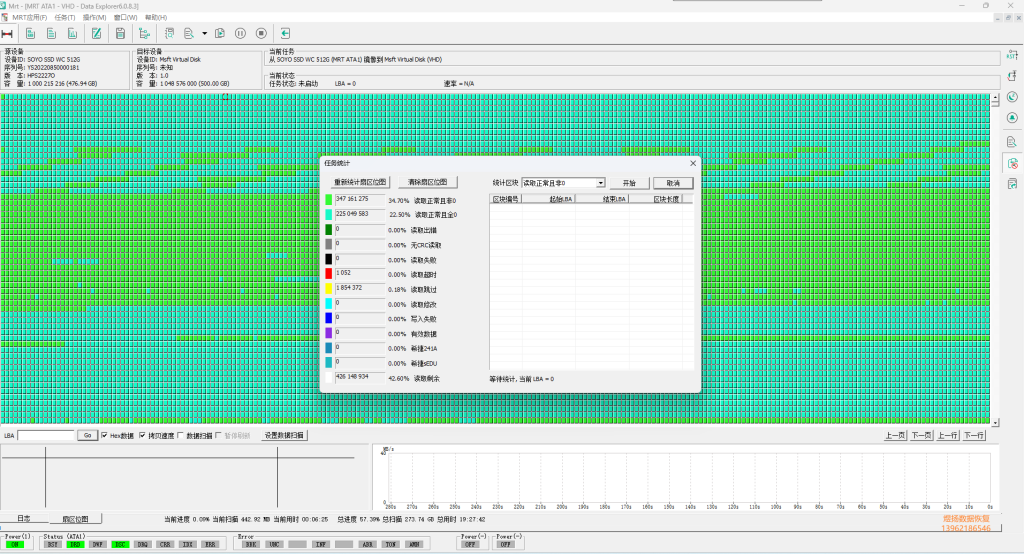This screenshot has height=554, width=1024.
Task: Click the edit pencil note toolbar icon
Action: [97, 33]
